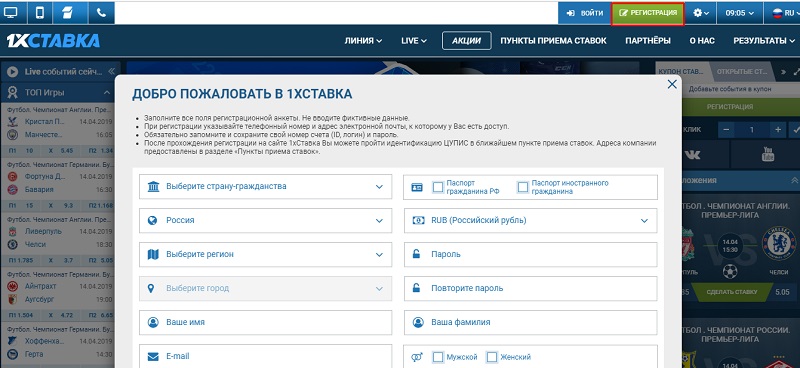The height and width of the screenshot is (368, 800).
Task: Click the YouTube icon
Action: pyautogui.click(x=767, y=154)
